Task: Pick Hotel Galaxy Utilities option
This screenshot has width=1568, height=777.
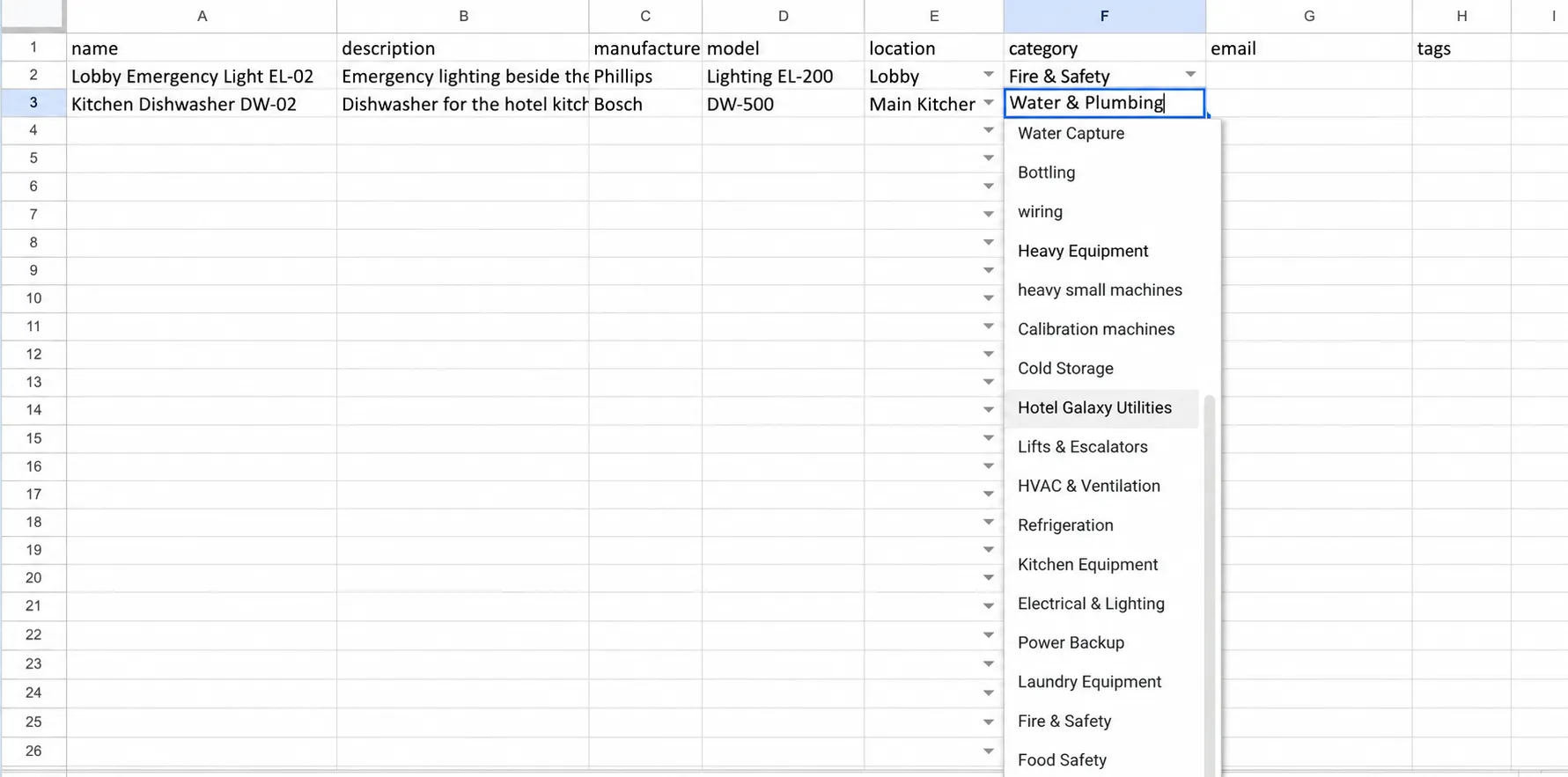Action: [x=1101, y=407]
